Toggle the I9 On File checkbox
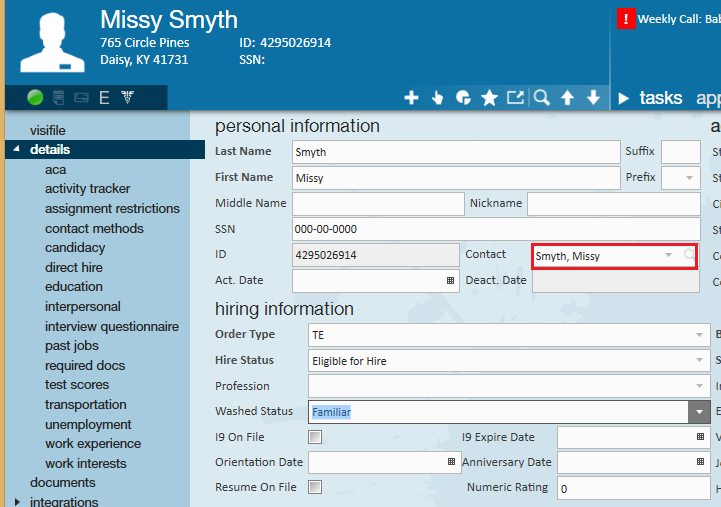 click(315, 437)
